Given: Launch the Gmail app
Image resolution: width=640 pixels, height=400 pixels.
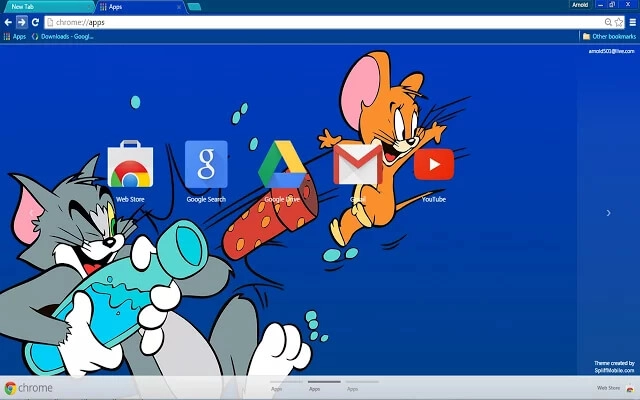Looking at the screenshot, I should (358, 164).
